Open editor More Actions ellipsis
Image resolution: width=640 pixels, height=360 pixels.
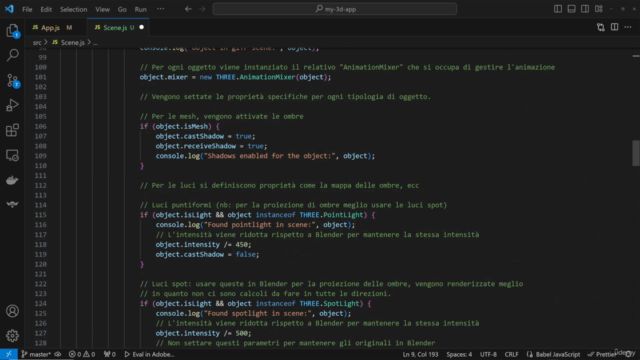(x=628, y=27)
